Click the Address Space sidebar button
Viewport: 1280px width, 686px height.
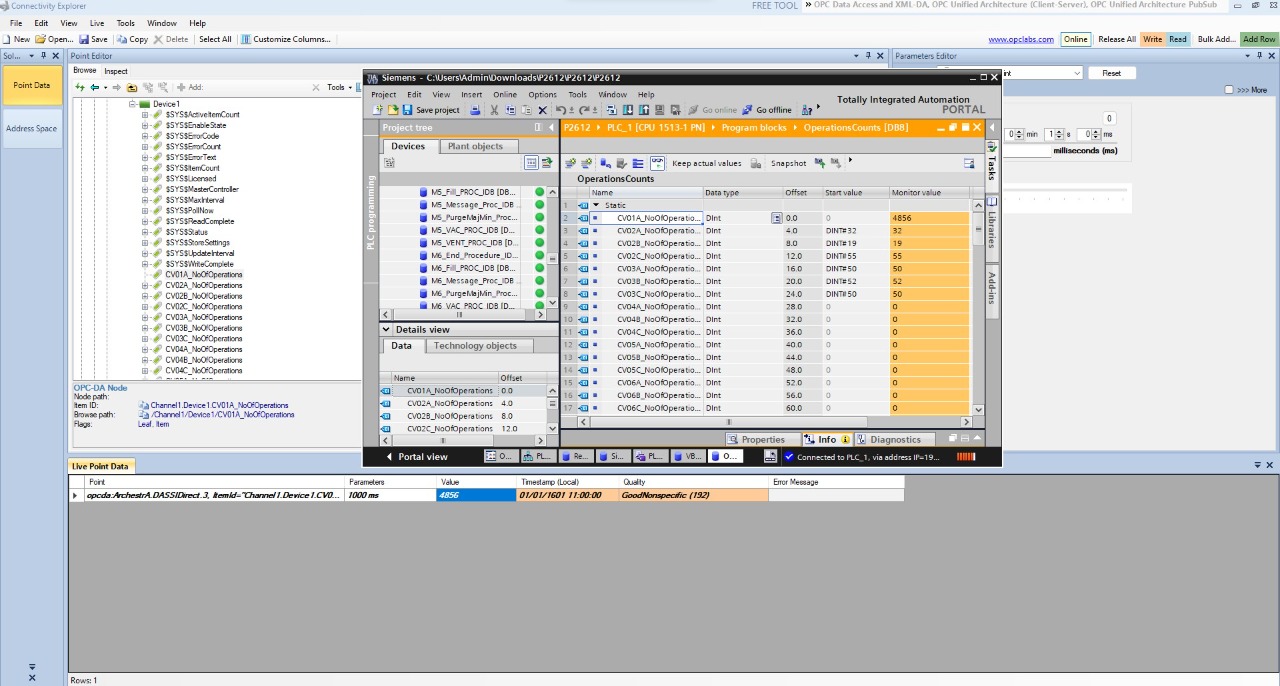(x=32, y=129)
